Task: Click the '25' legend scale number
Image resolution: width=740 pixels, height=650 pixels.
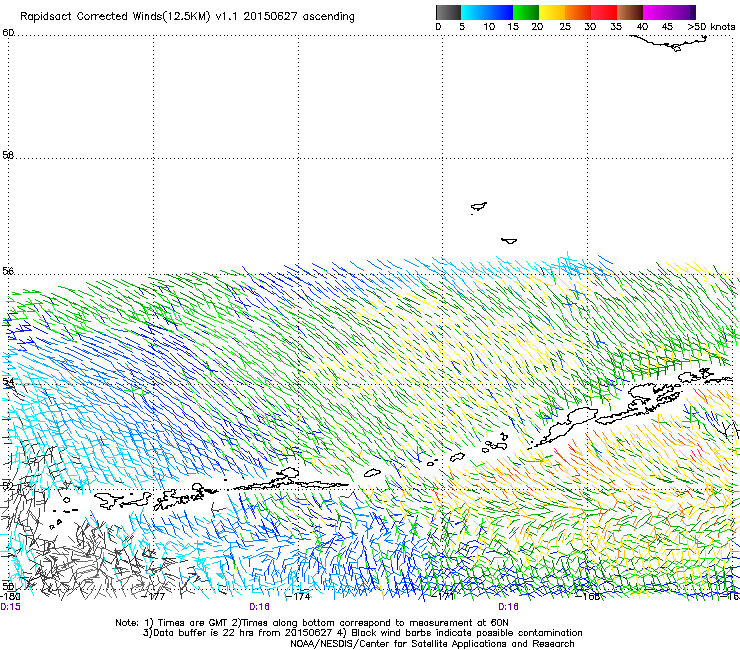Action: click(x=565, y=27)
